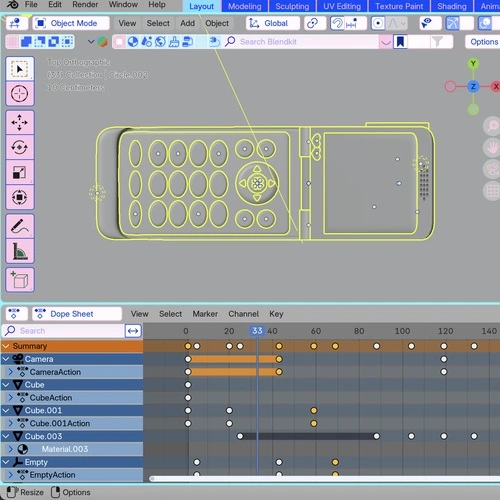Choose the Move tool in toolbar

coord(20,123)
